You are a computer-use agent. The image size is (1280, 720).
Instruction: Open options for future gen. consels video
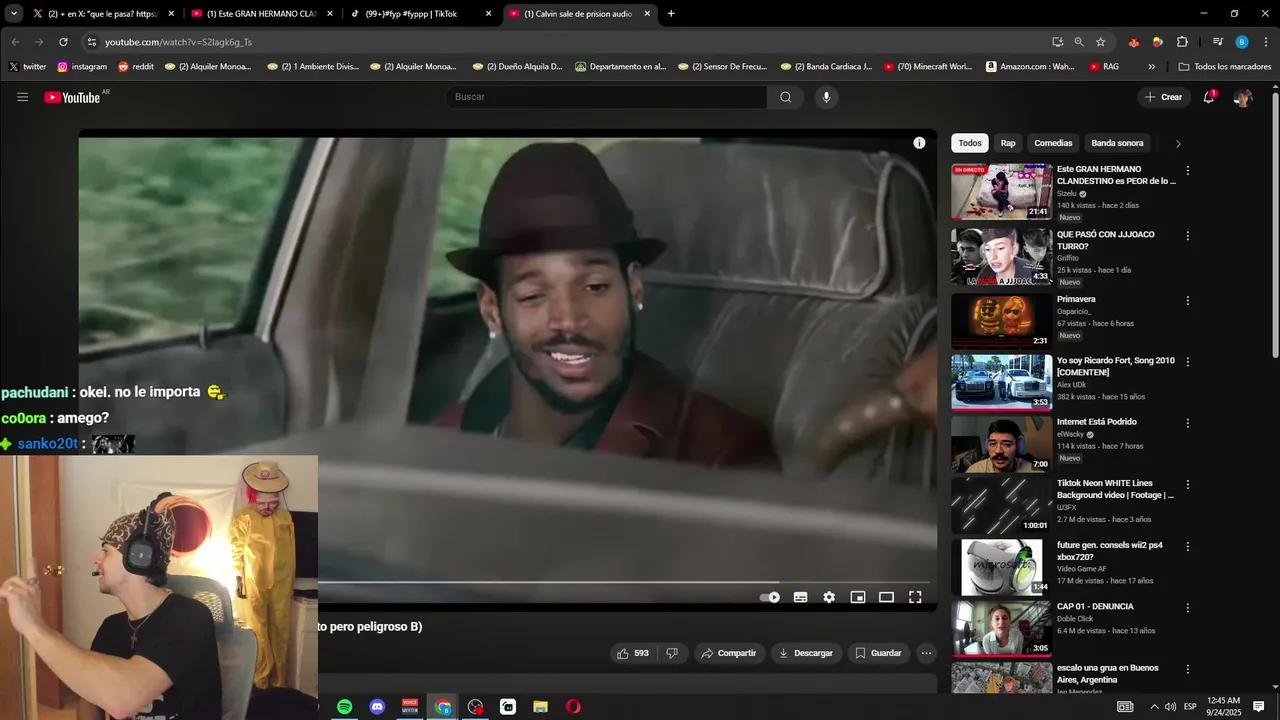click(x=1188, y=547)
